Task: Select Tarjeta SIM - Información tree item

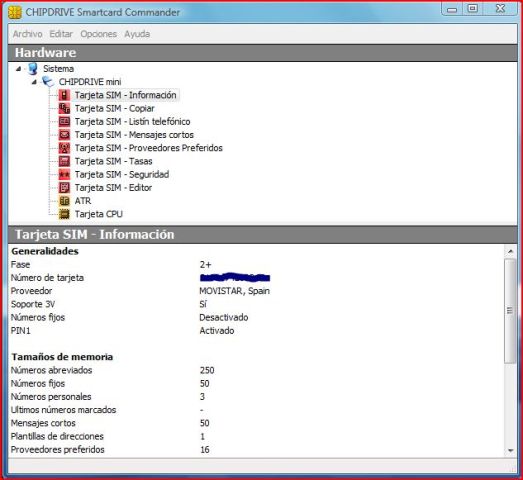Action: [x=125, y=95]
